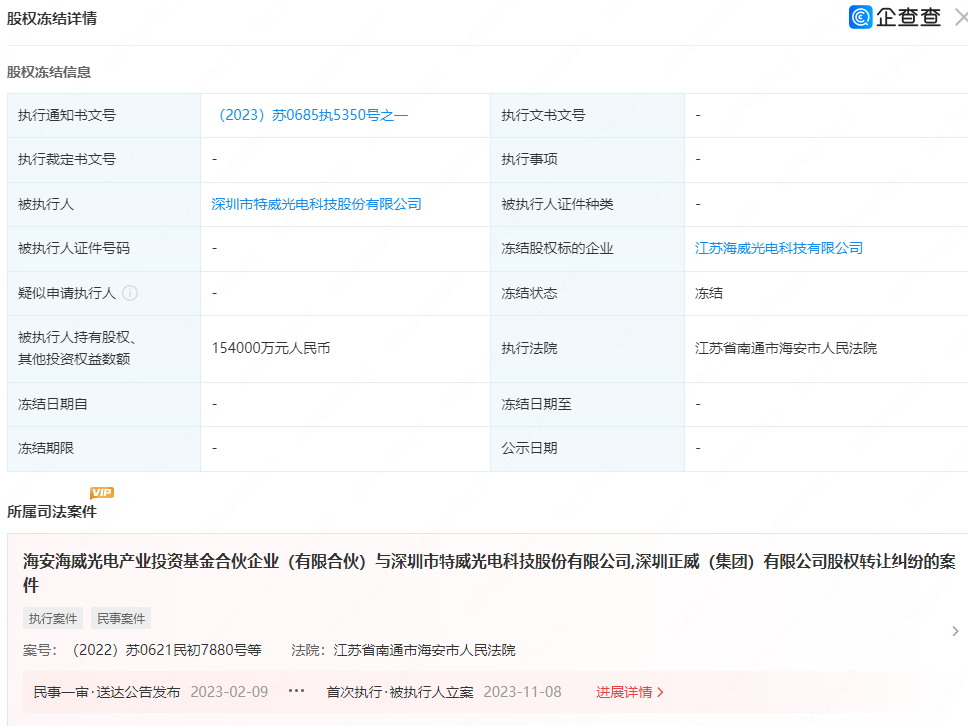Click the 股权冻结信息 section heading

click(49, 72)
